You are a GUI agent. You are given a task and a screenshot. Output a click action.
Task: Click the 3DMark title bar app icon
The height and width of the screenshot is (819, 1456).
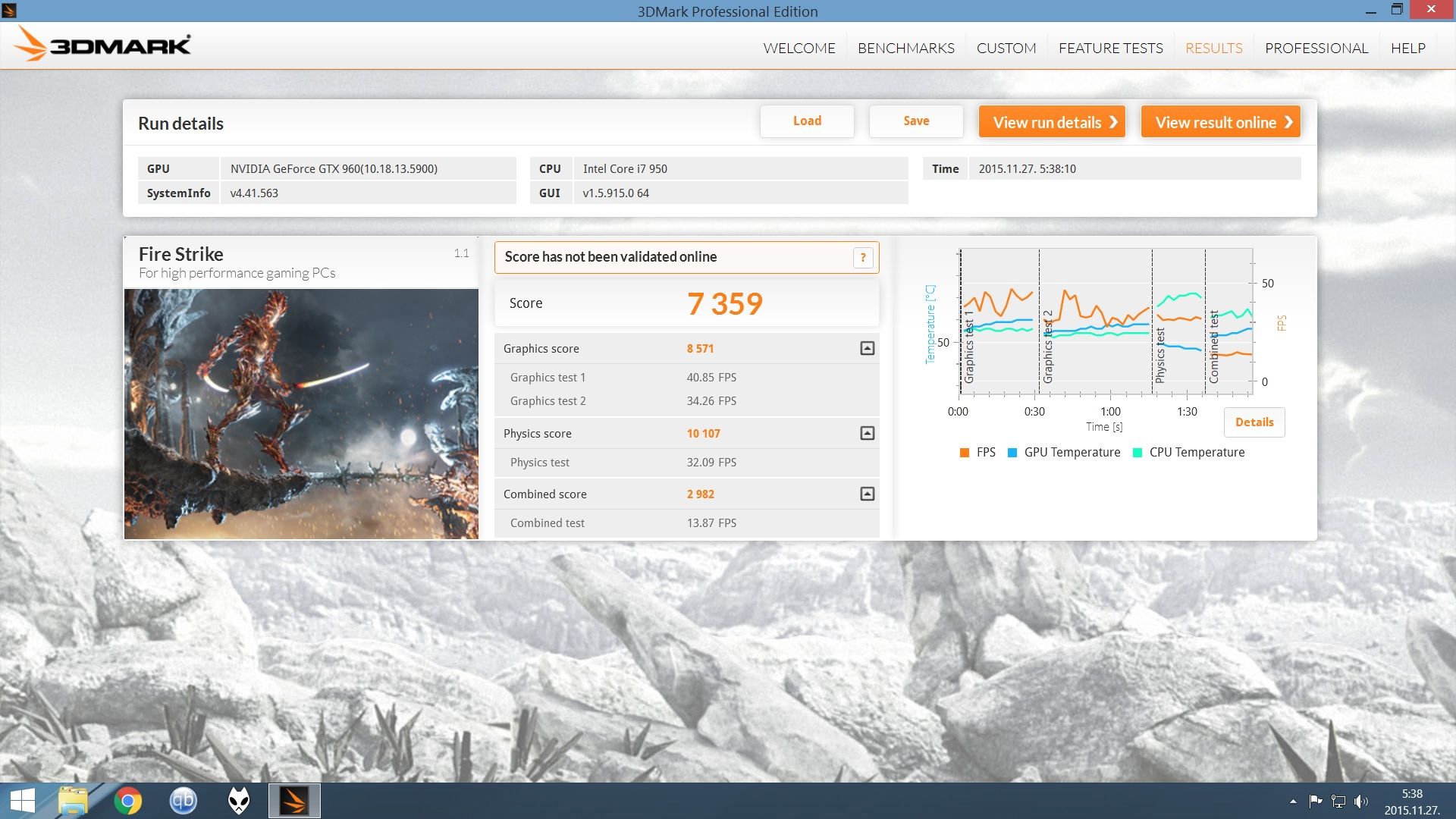[x=9, y=11]
